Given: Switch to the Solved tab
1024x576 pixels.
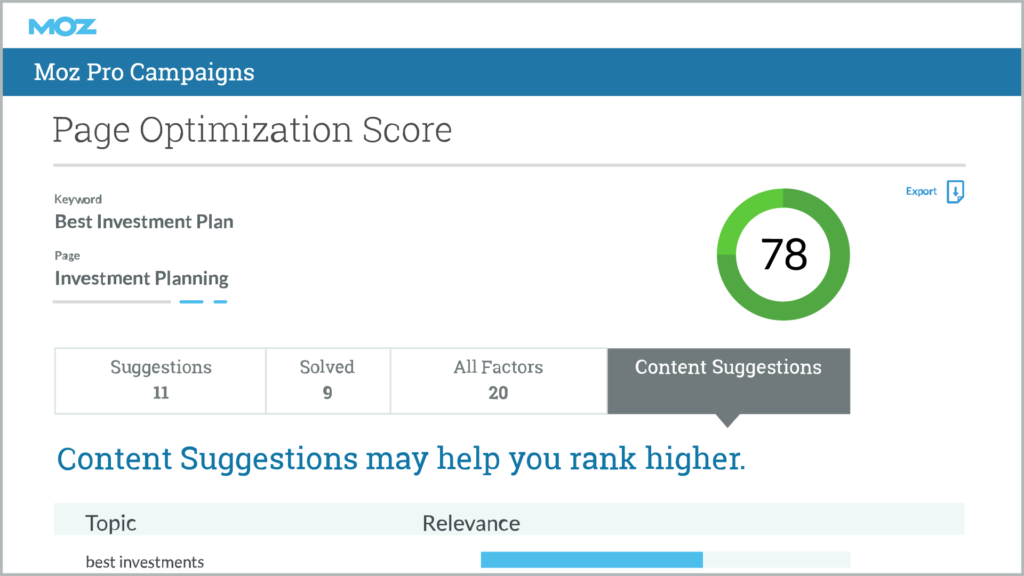Looking at the screenshot, I should click(x=327, y=380).
